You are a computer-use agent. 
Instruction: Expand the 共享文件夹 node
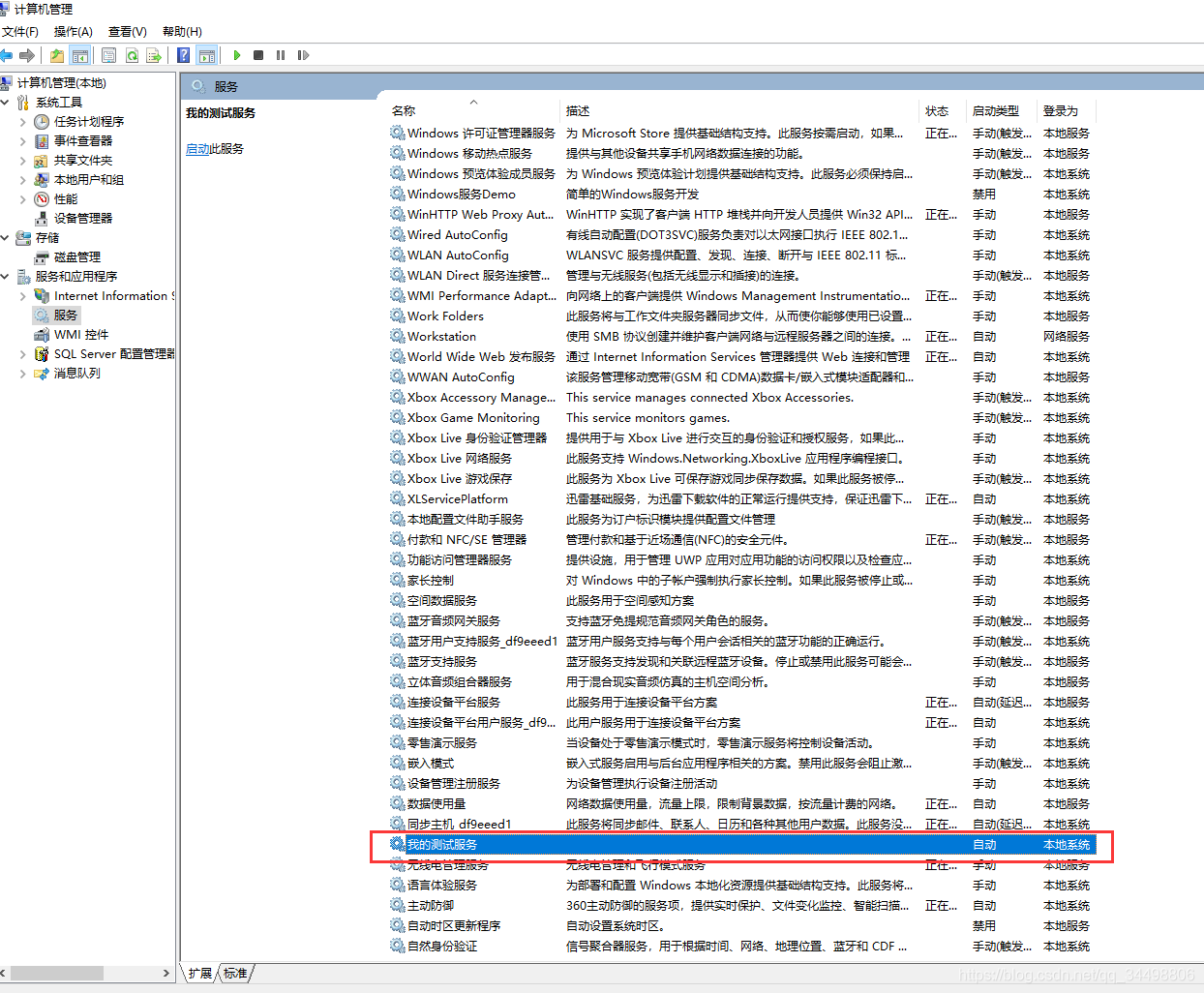[23, 161]
